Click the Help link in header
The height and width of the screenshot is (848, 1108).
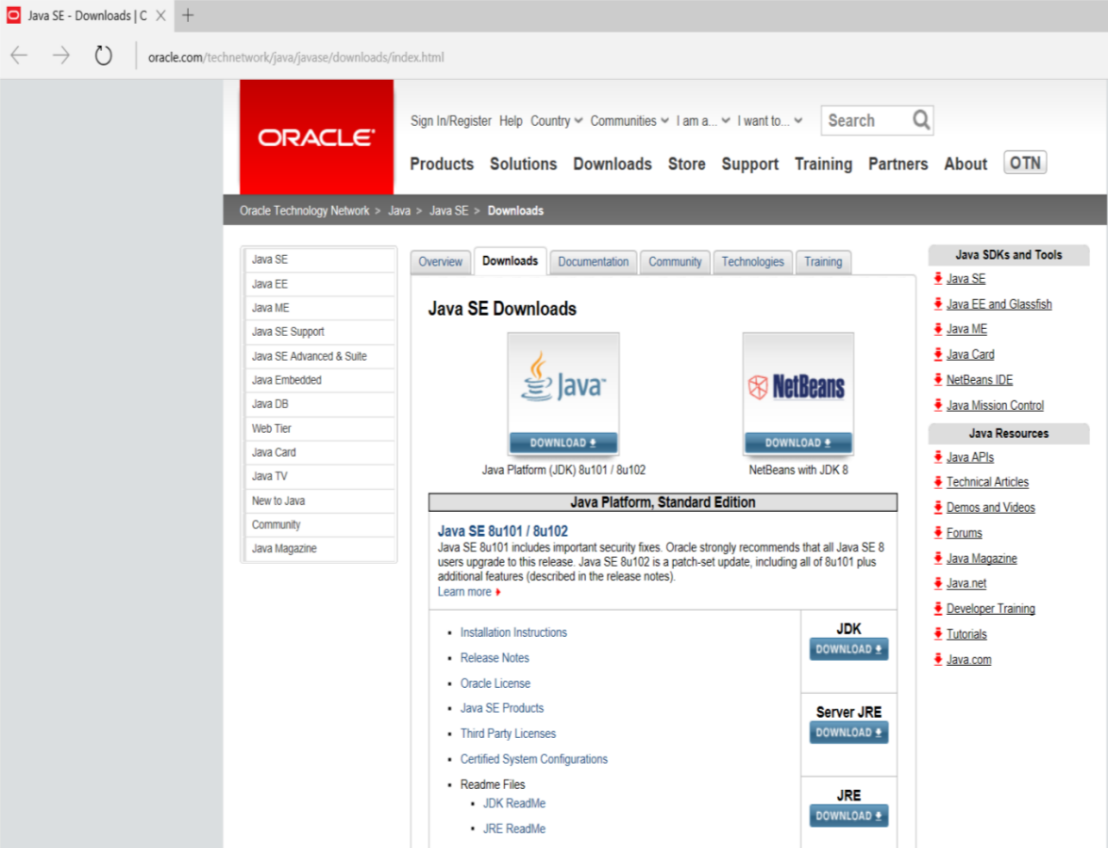click(x=511, y=121)
